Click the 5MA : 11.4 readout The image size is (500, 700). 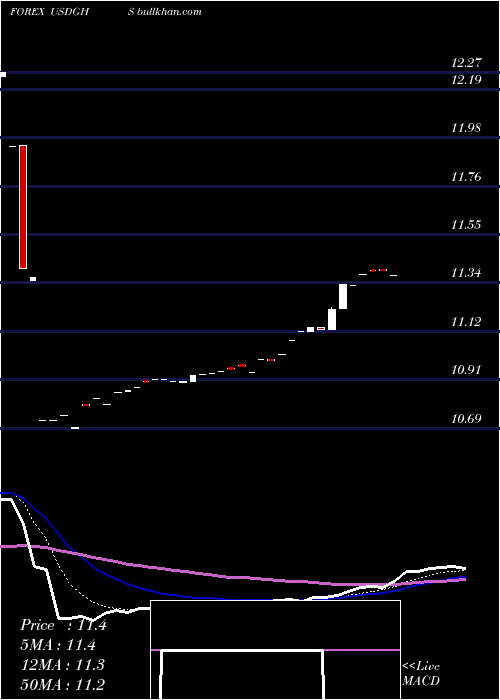(58, 645)
